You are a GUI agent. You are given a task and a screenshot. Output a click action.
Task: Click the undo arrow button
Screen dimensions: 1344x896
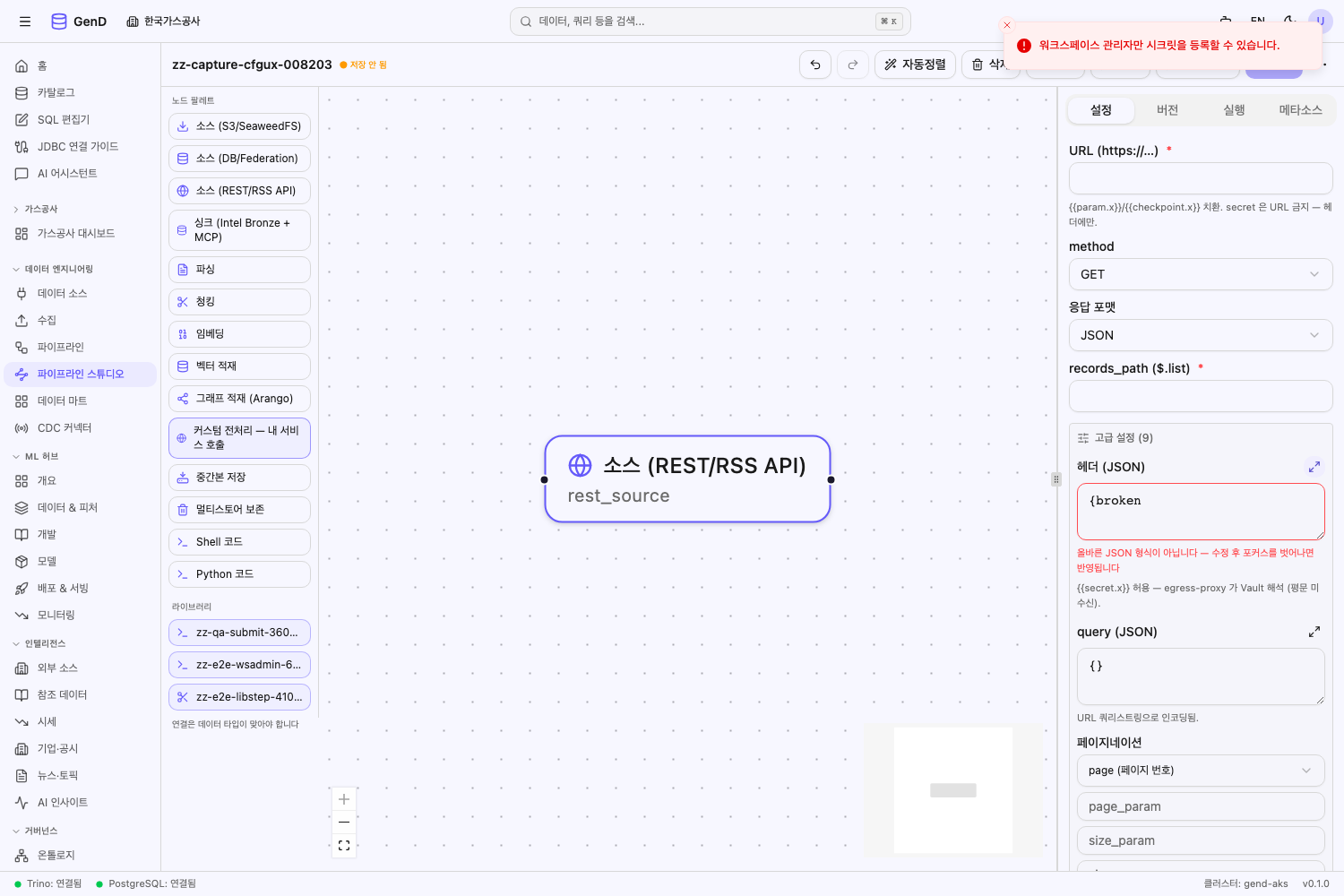815,65
